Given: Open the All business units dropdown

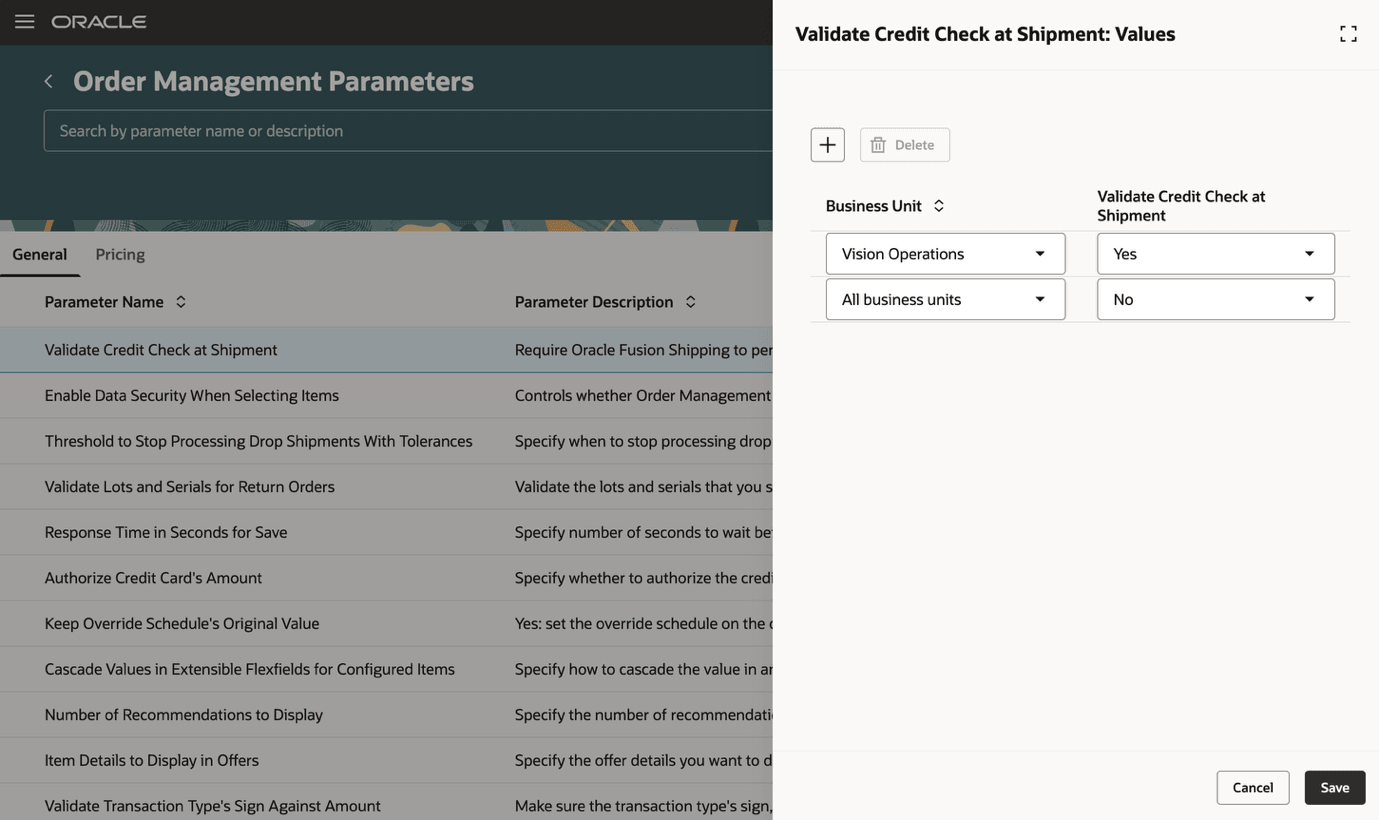Looking at the screenshot, I should (x=945, y=299).
